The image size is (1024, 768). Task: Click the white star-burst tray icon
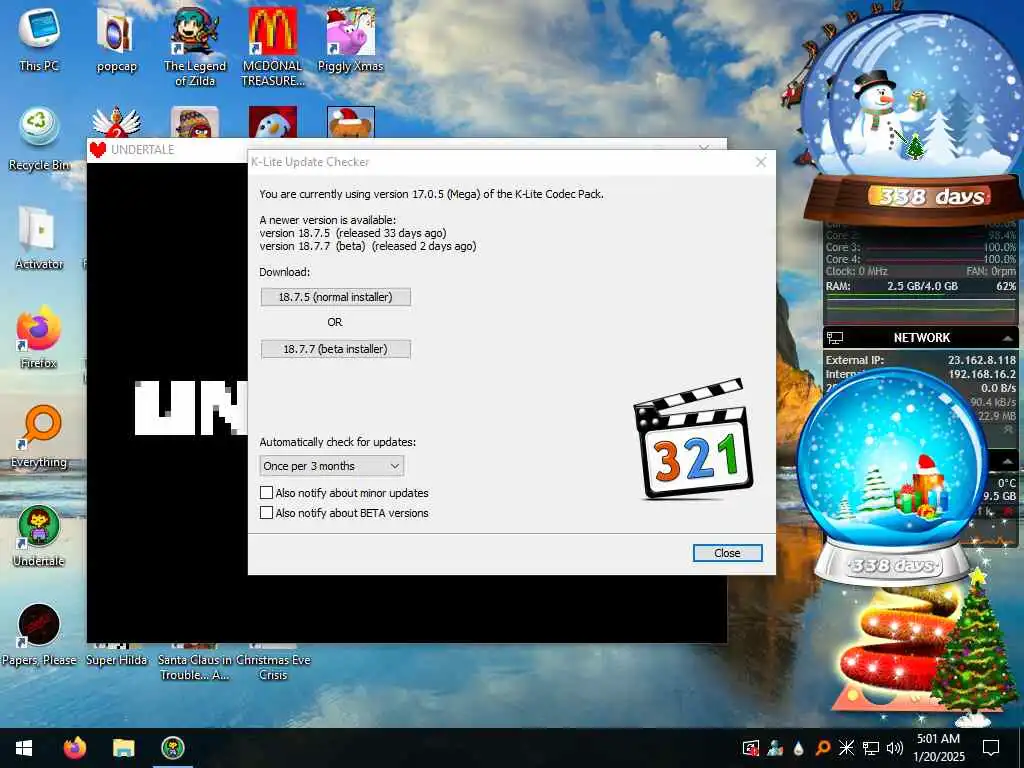point(846,748)
